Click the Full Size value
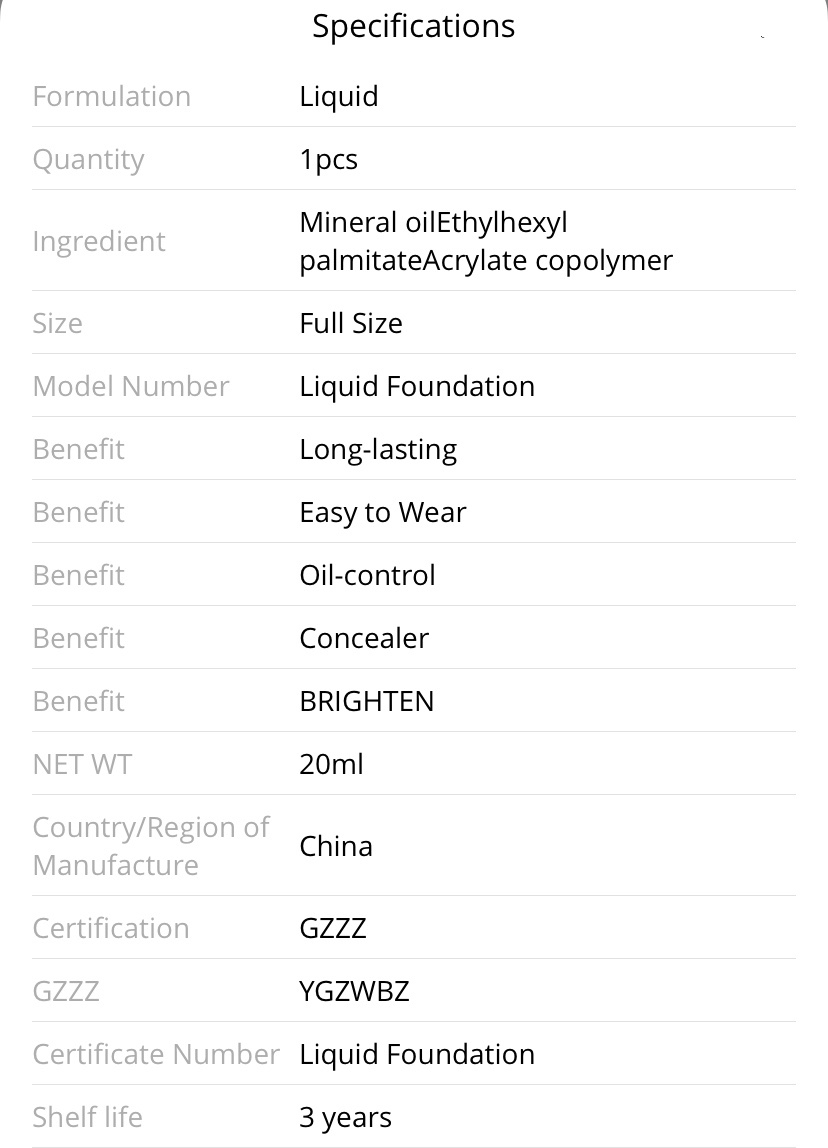This screenshot has height=1148, width=828. pyautogui.click(x=351, y=324)
